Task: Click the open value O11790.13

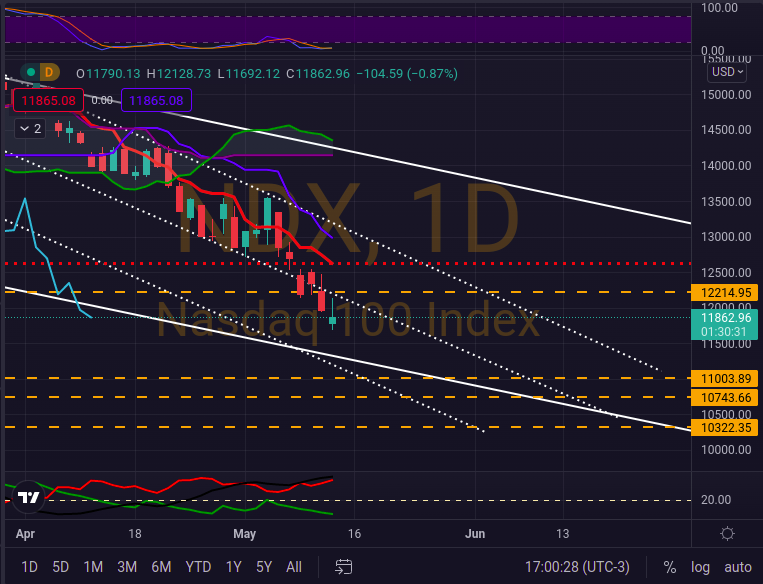Action: (x=108, y=73)
